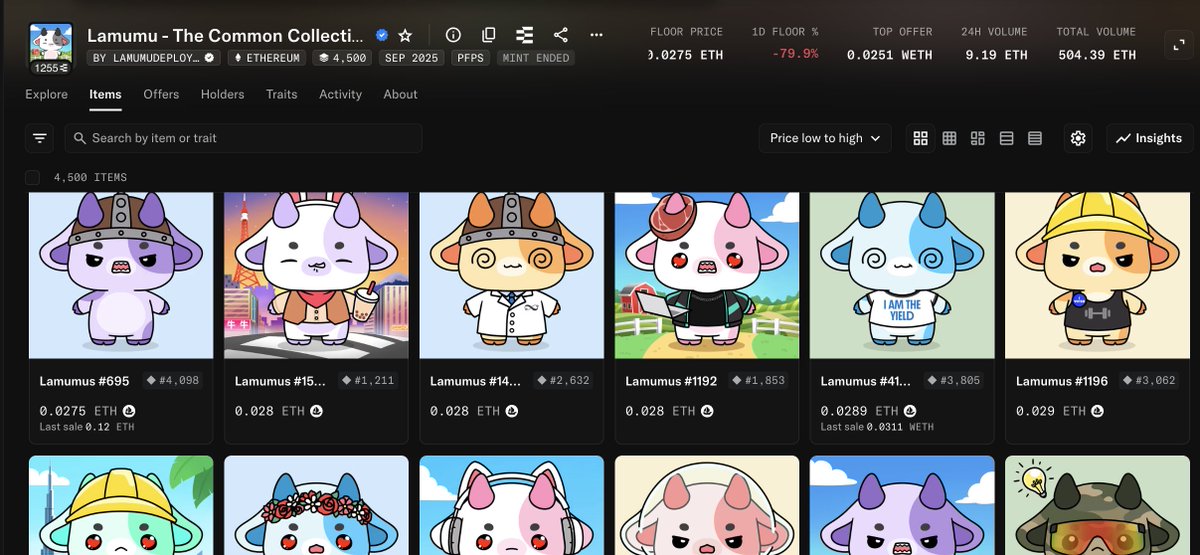This screenshot has width=1200, height=555.
Task: Click the Last sale 0.0311 WETH text
Action: point(877,427)
